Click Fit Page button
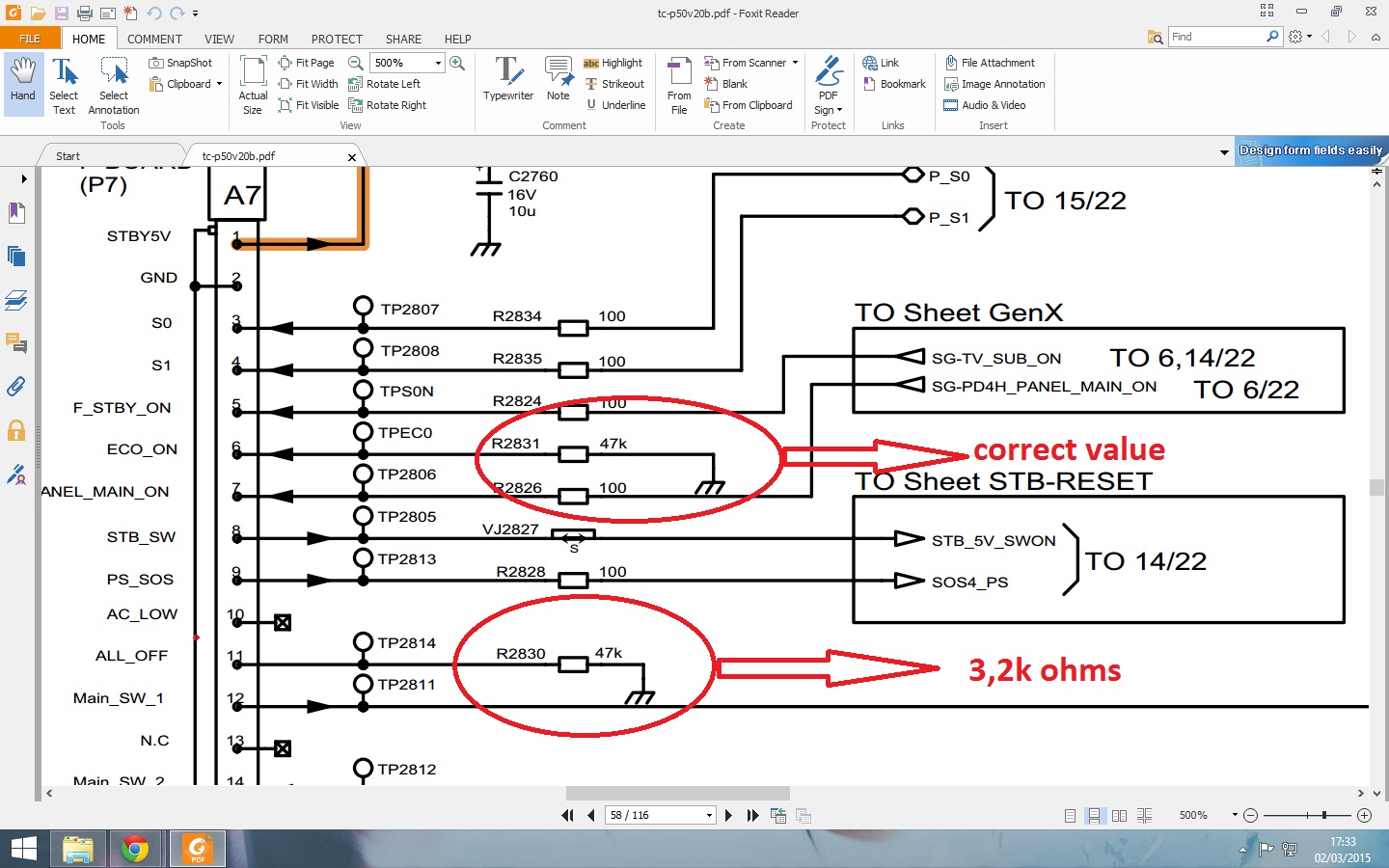1389x868 pixels. coord(306,63)
